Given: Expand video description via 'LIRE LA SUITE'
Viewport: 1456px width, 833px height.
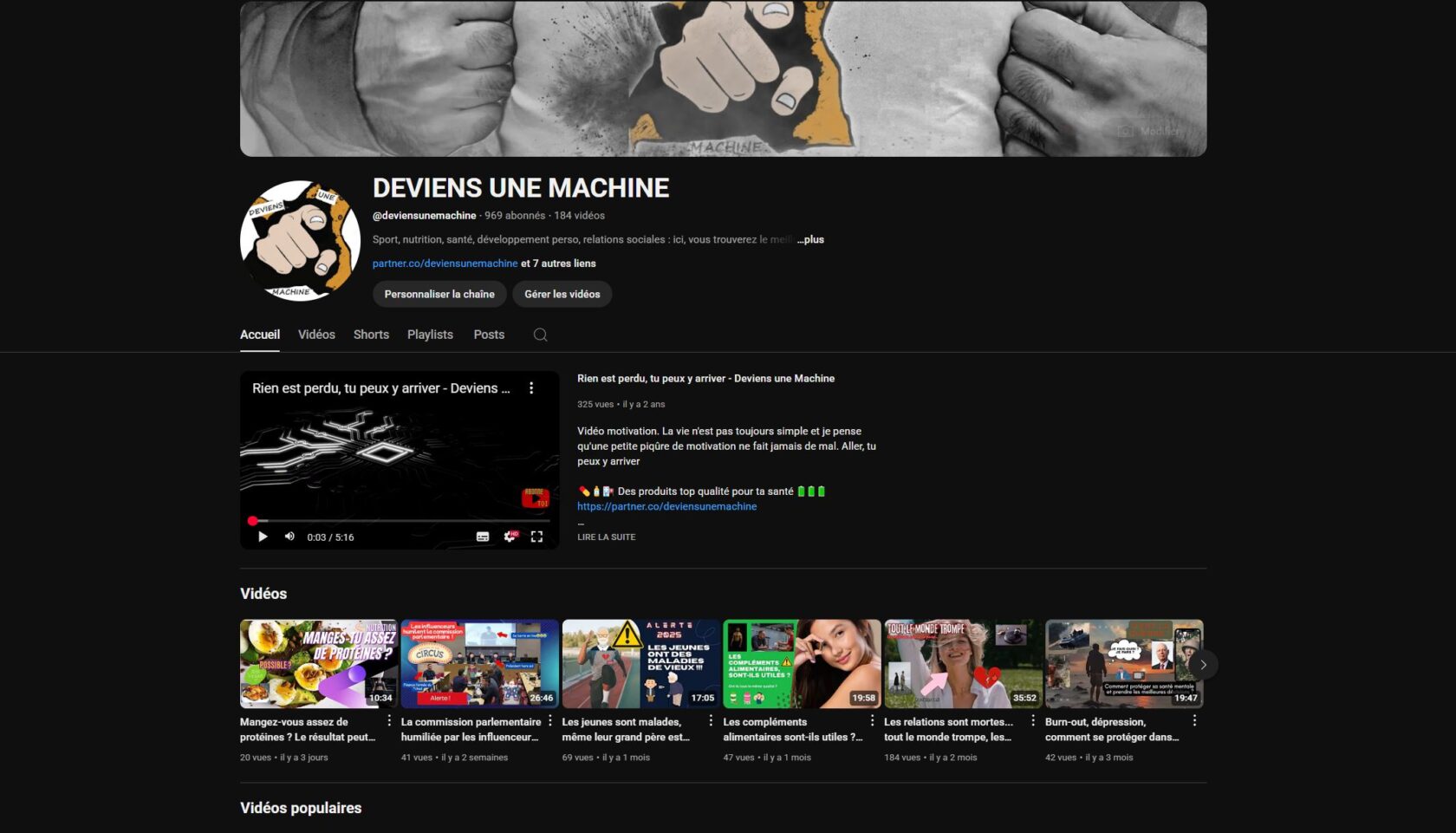Looking at the screenshot, I should coord(607,537).
